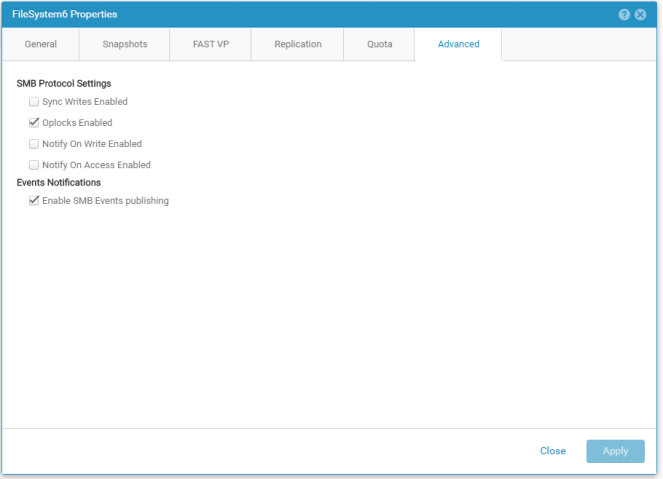Screen dimensions: 663x479
Task: Open the Snapshots tab
Action: point(125,44)
